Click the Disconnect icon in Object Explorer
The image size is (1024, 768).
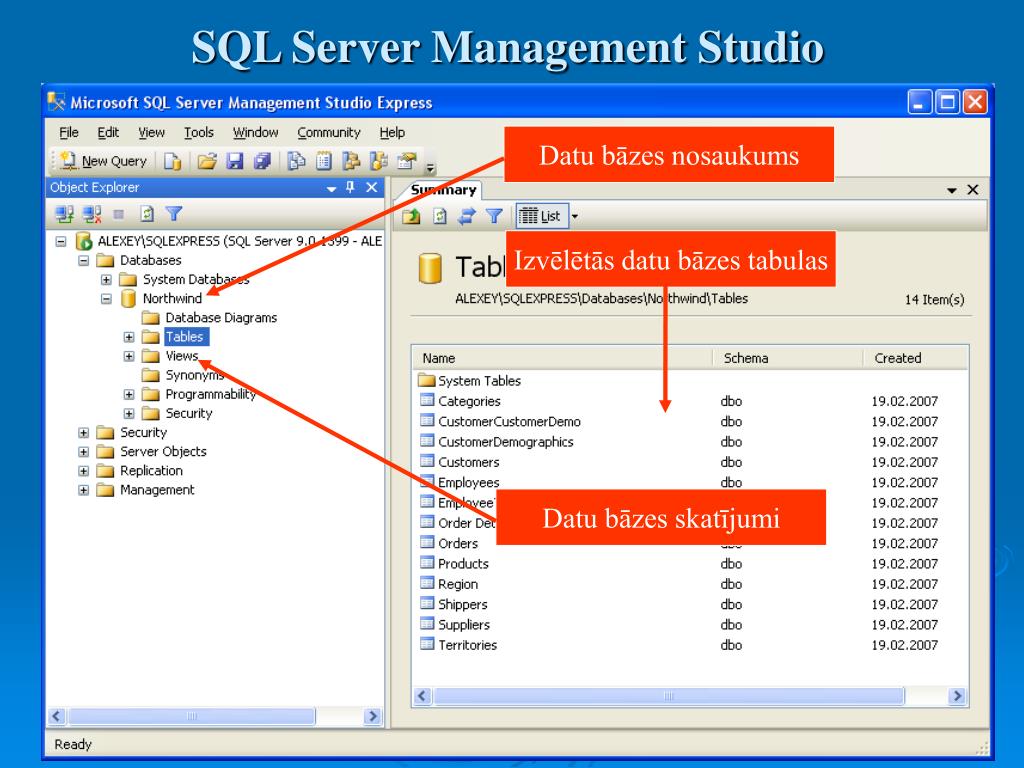click(92, 214)
